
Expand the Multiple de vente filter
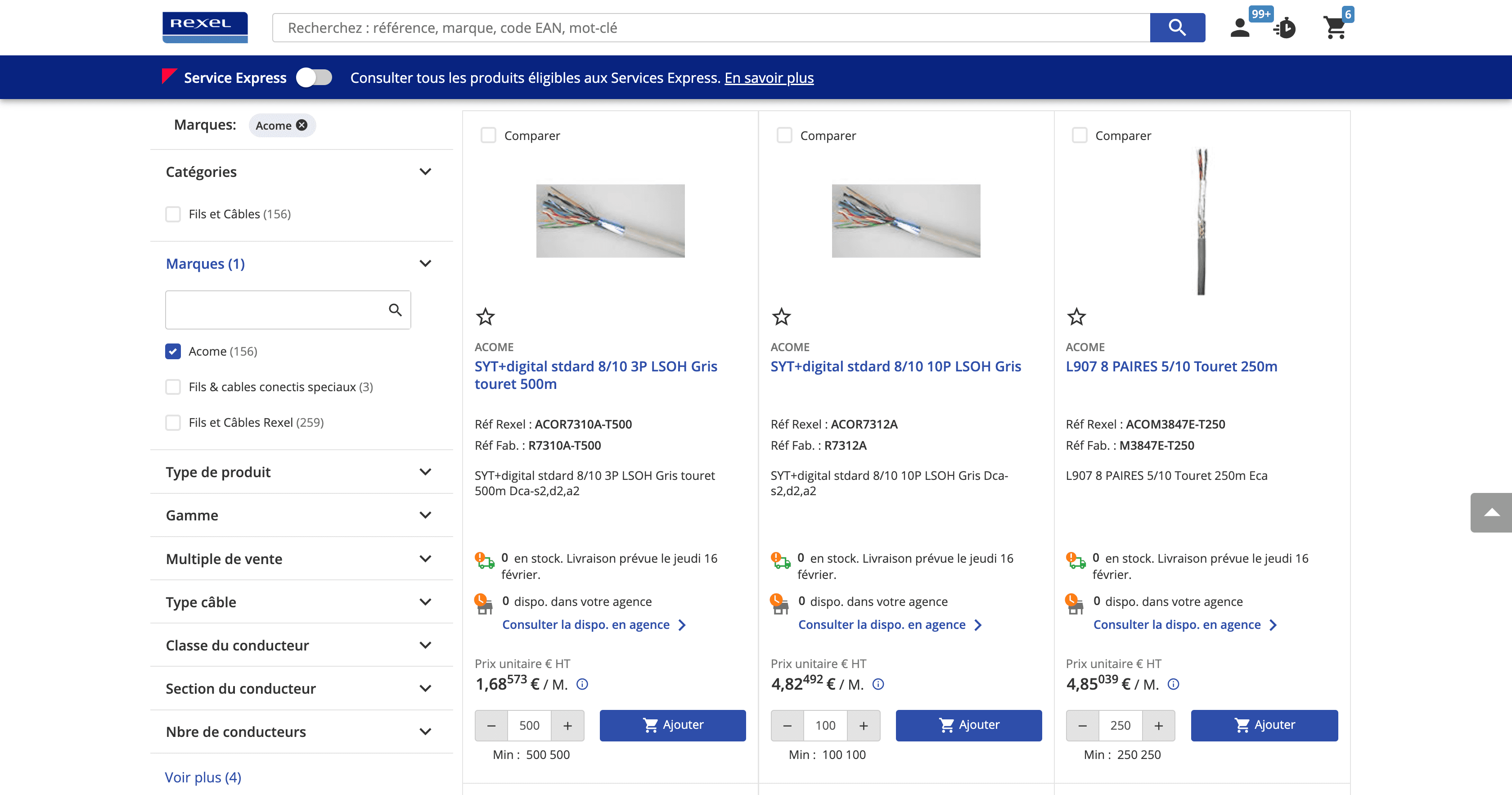(x=426, y=558)
